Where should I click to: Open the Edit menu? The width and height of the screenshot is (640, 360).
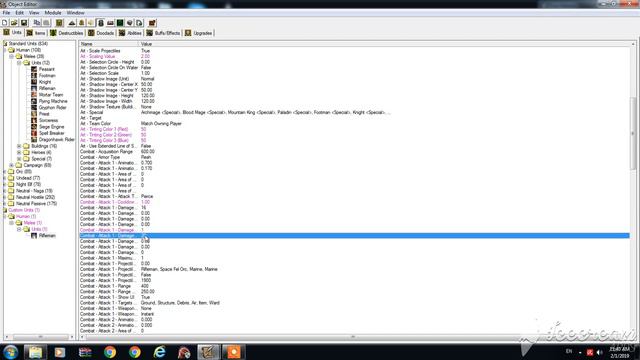pyautogui.click(x=19, y=13)
